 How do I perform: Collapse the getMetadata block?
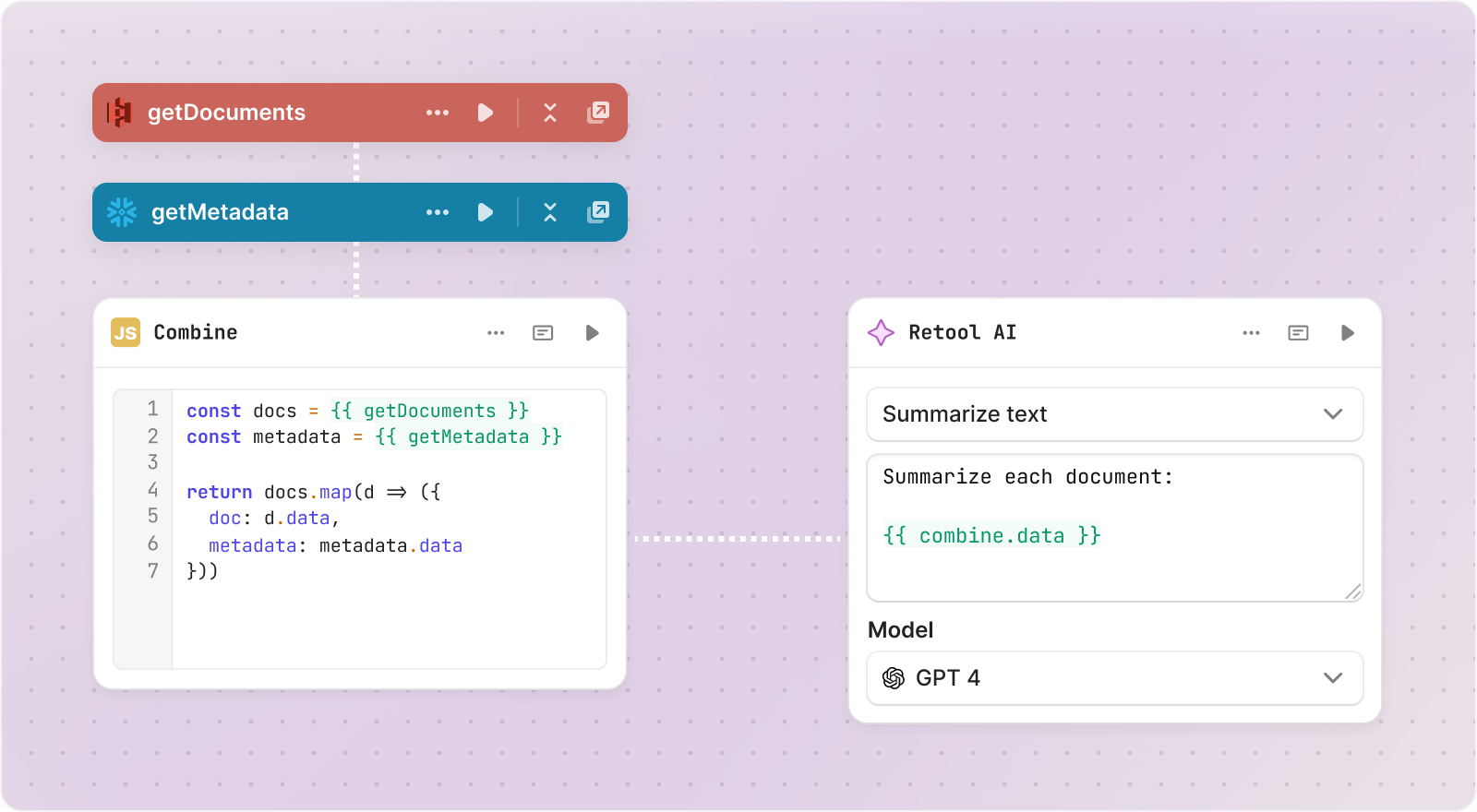[550, 212]
